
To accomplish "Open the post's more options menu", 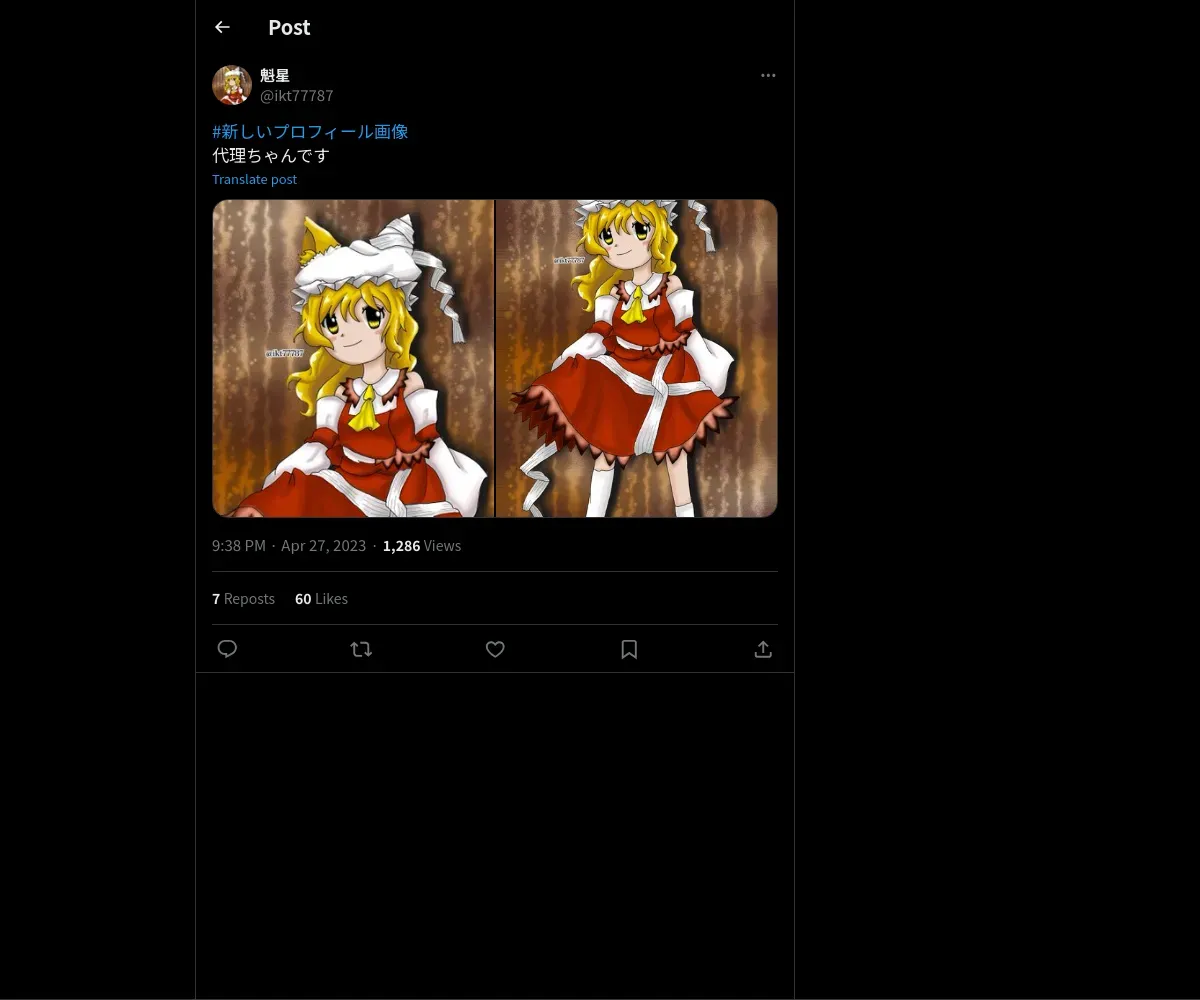I will point(768,75).
